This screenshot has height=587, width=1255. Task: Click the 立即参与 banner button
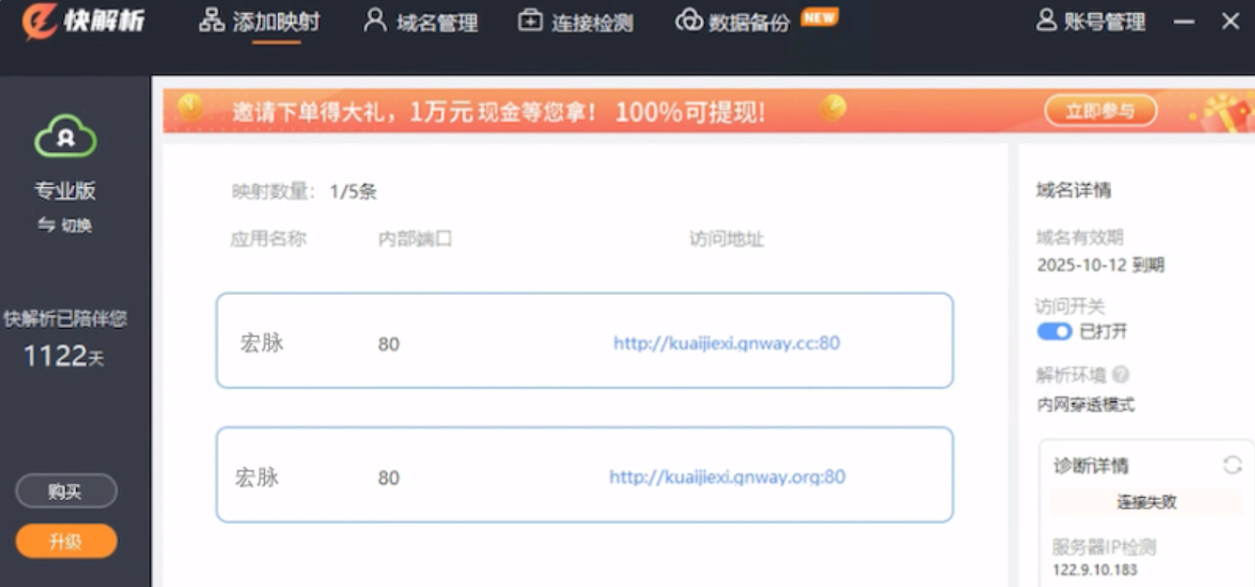pyautogui.click(x=1100, y=111)
